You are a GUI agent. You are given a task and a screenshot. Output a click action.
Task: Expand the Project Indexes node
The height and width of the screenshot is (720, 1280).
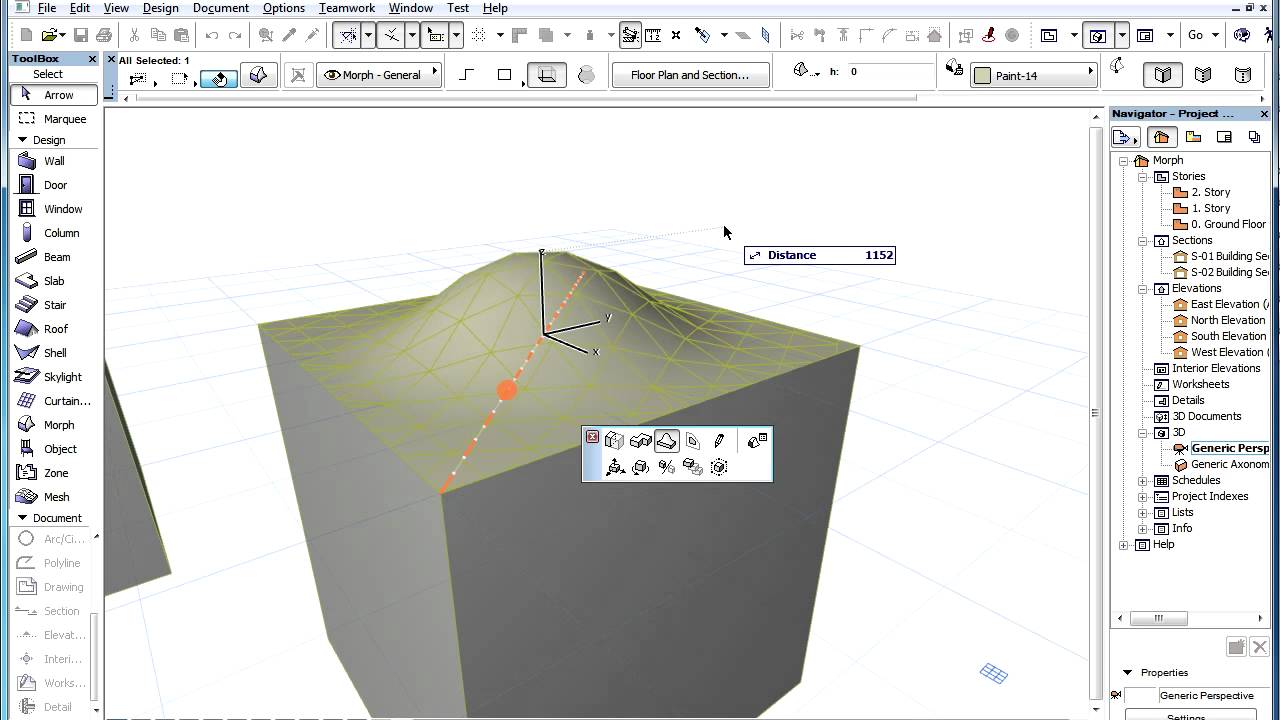(x=1143, y=497)
